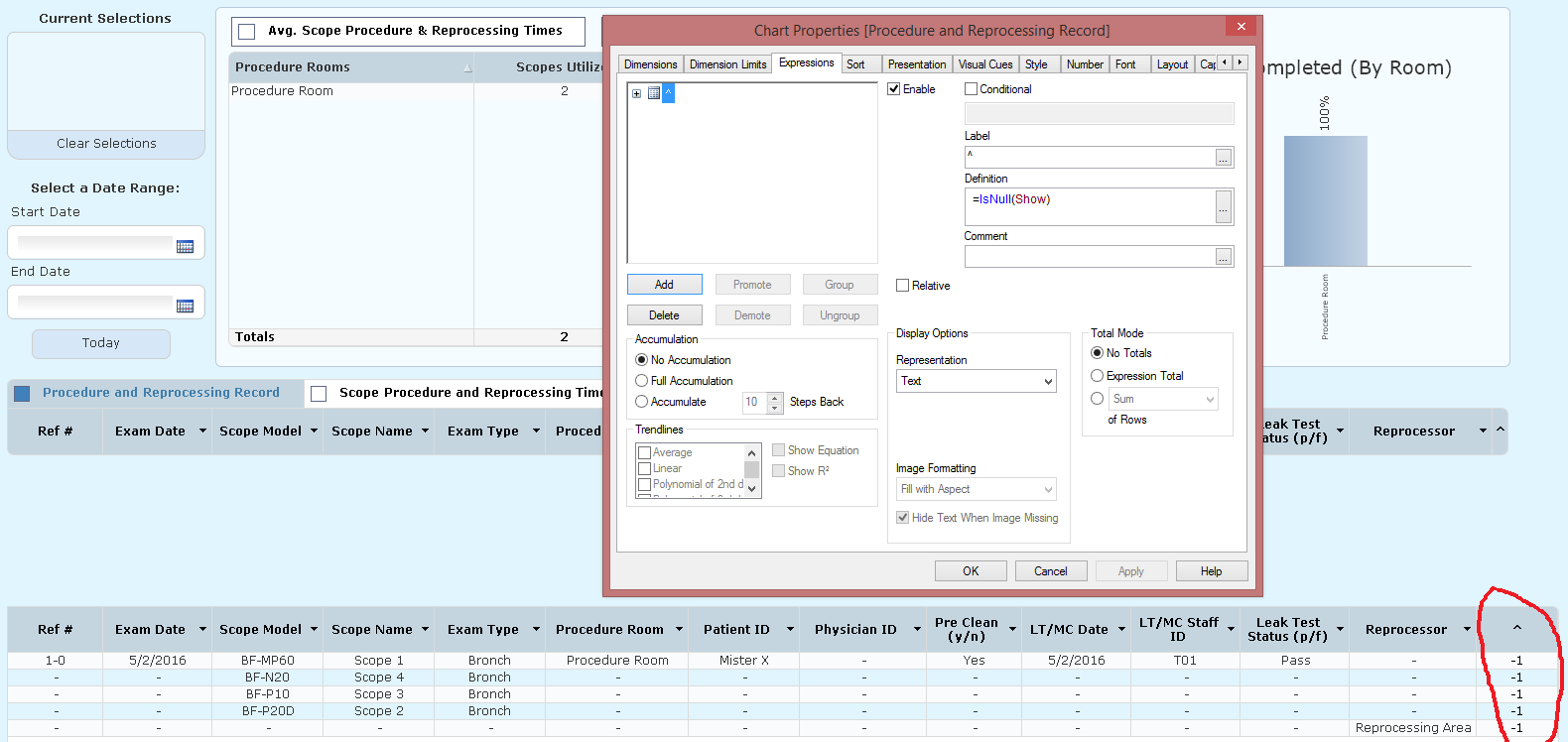
Task: Click the box icon beside Avg. Scope Procedure title
Action: pyautogui.click(x=247, y=32)
